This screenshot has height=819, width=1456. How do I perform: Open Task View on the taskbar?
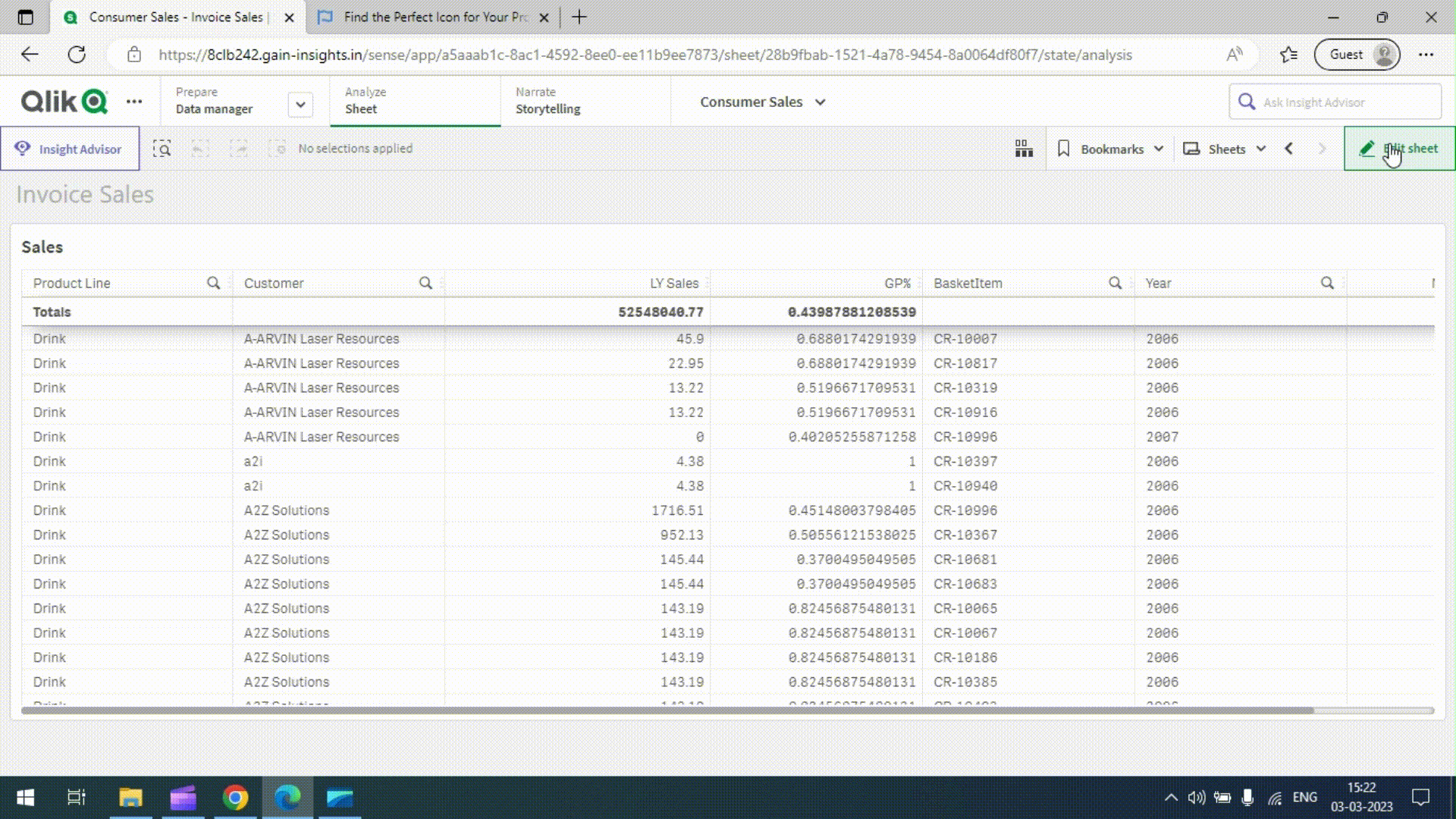pyautogui.click(x=77, y=797)
